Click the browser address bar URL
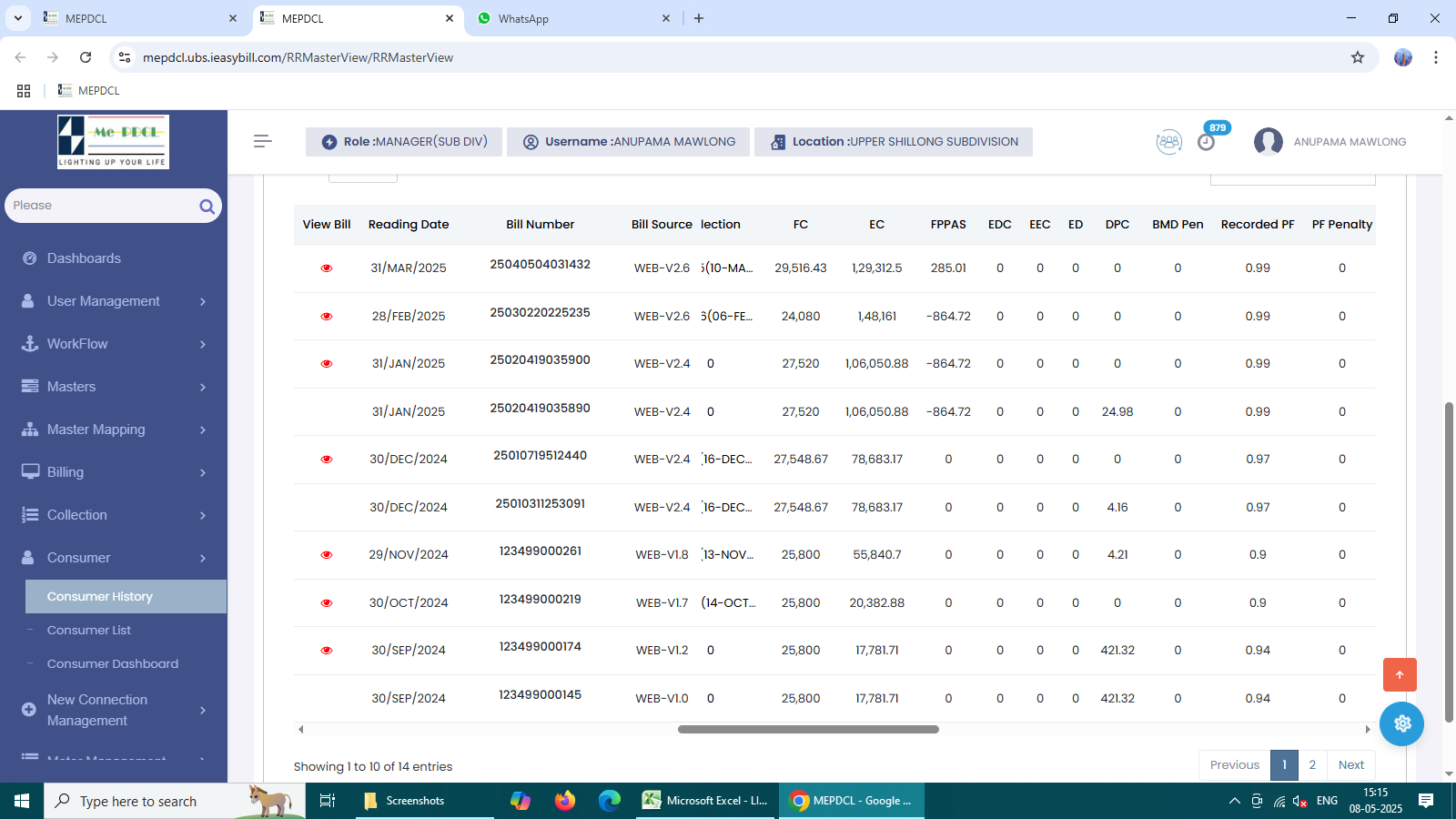Image resolution: width=1456 pixels, height=819 pixels. pos(298,57)
